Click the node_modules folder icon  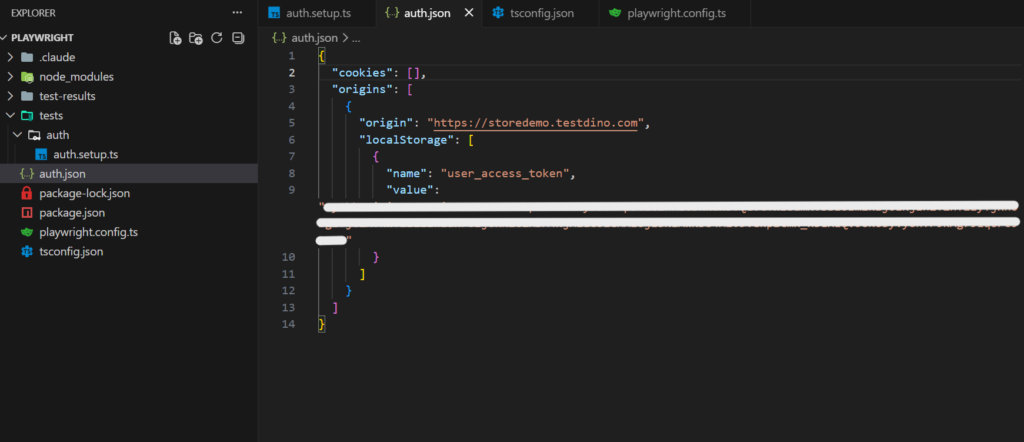27,77
